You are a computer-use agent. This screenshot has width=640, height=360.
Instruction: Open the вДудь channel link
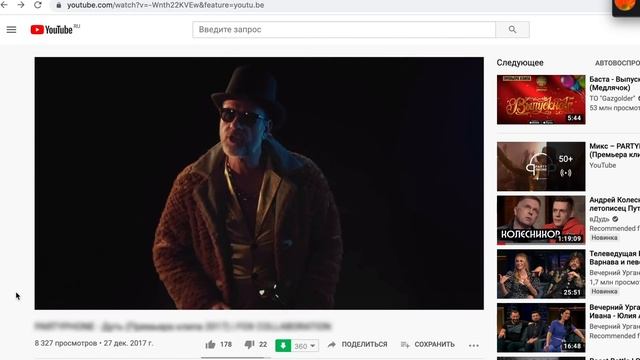[x=599, y=219]
